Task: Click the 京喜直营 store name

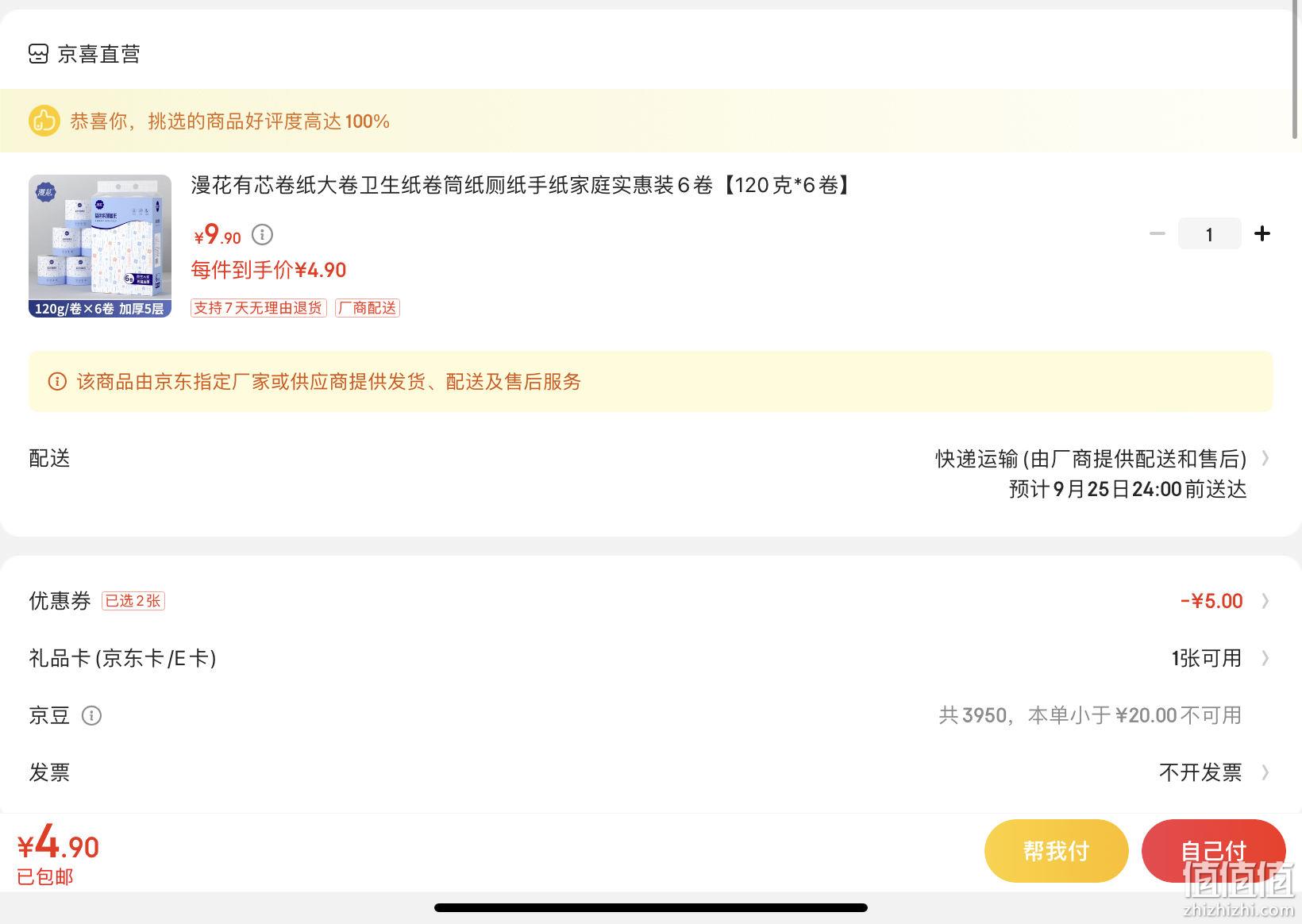Action: tap(99, 54)
